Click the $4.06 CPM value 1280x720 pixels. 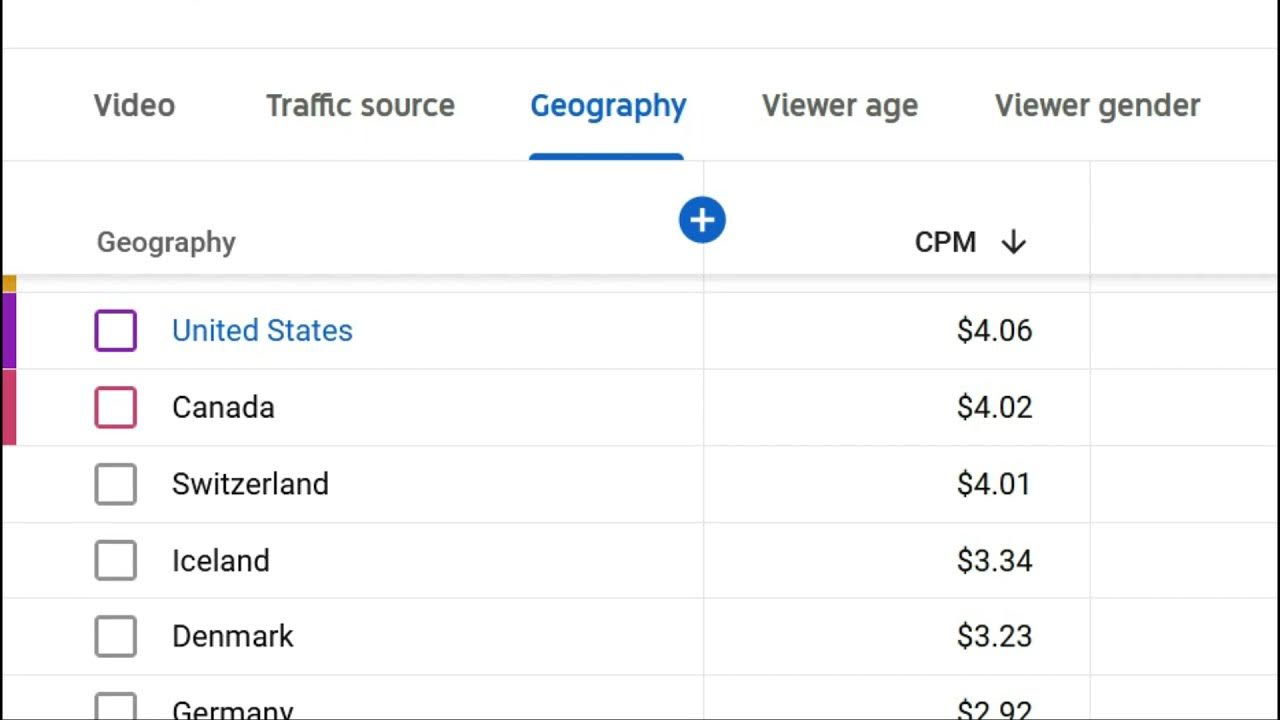(994, 331)
